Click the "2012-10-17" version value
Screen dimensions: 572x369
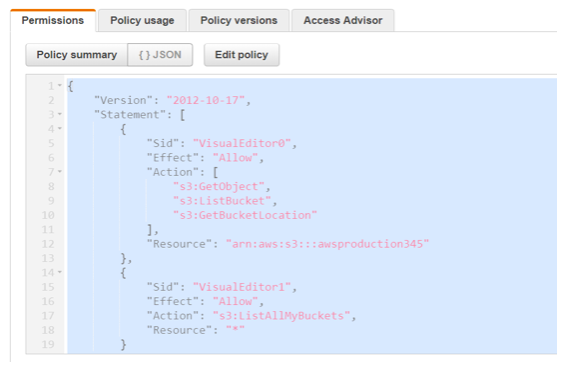(x=206, y=100)
